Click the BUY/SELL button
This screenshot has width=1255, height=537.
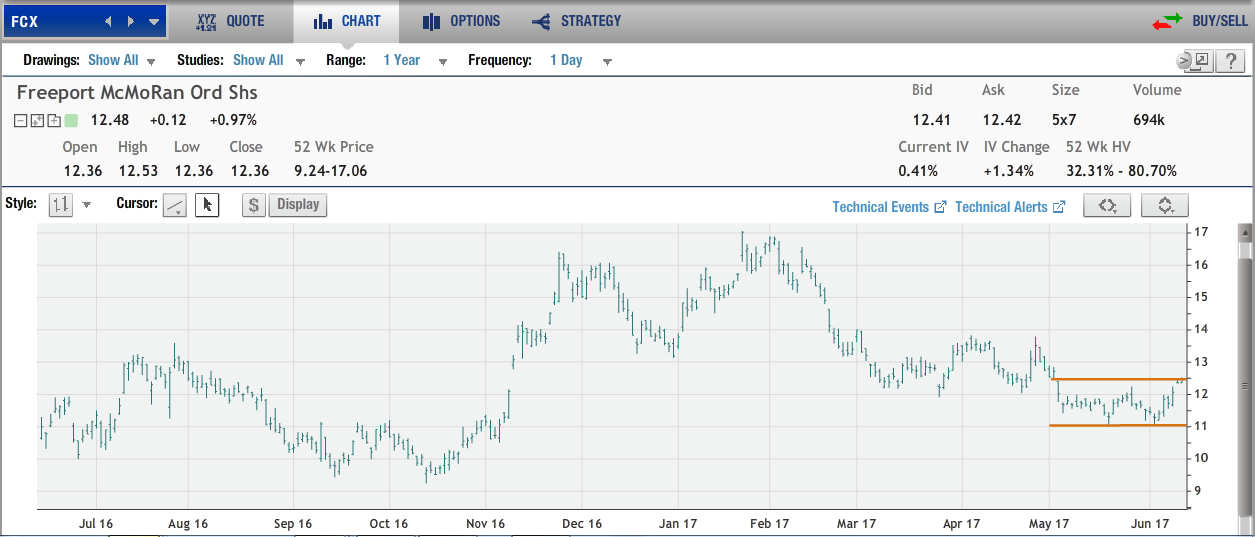1200,21
